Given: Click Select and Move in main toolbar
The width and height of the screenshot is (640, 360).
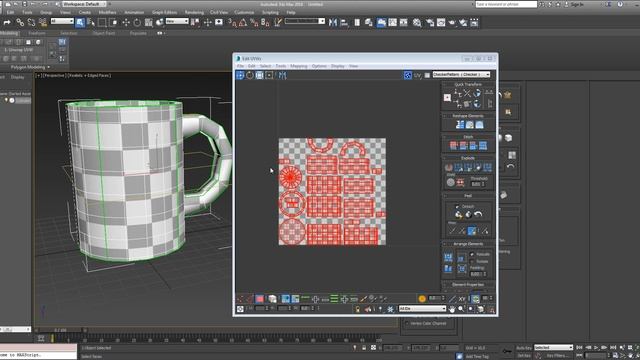Looking at the screenshot, I should coord(126,22).
